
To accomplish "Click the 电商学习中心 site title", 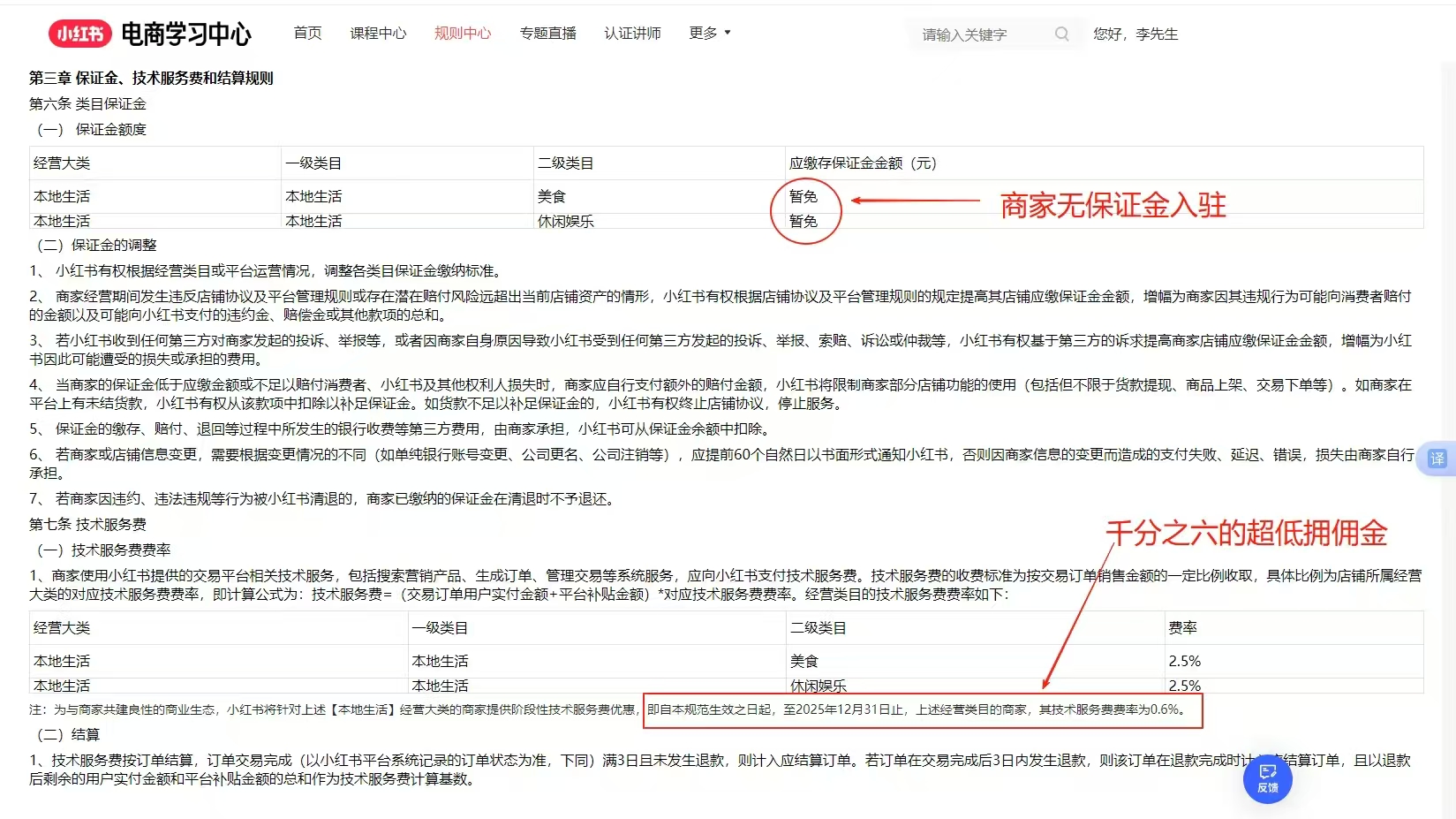I will (186, 34).
